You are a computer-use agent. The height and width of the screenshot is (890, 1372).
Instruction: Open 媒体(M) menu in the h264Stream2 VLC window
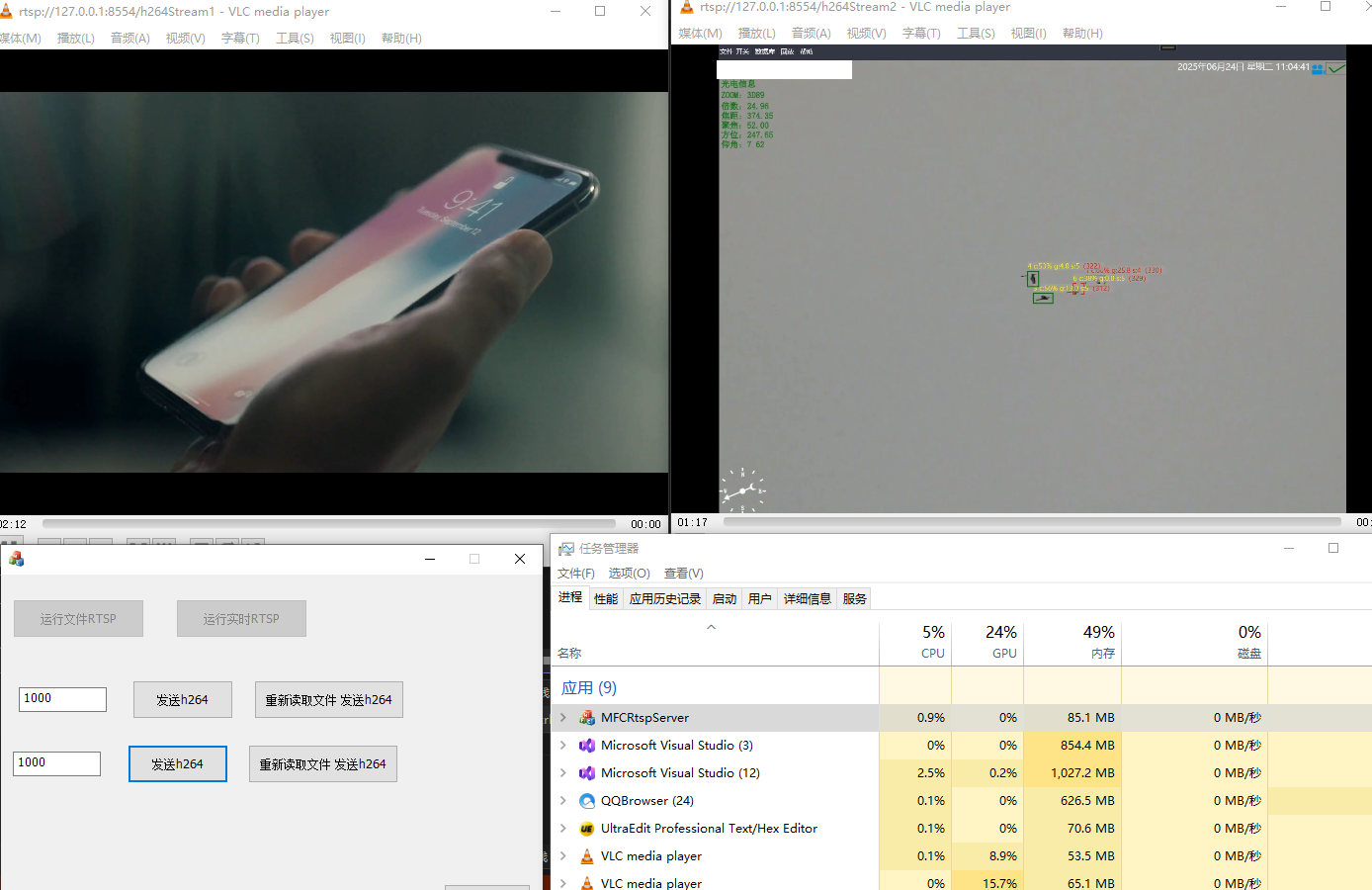[x=701, y=34]
